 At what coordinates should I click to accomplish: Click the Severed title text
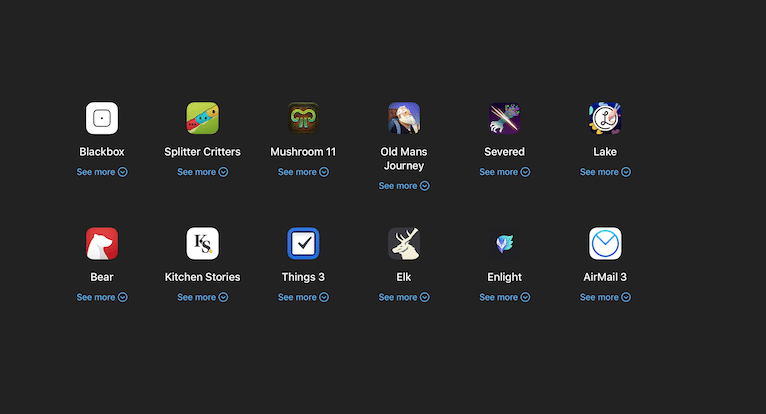[504, 152]
